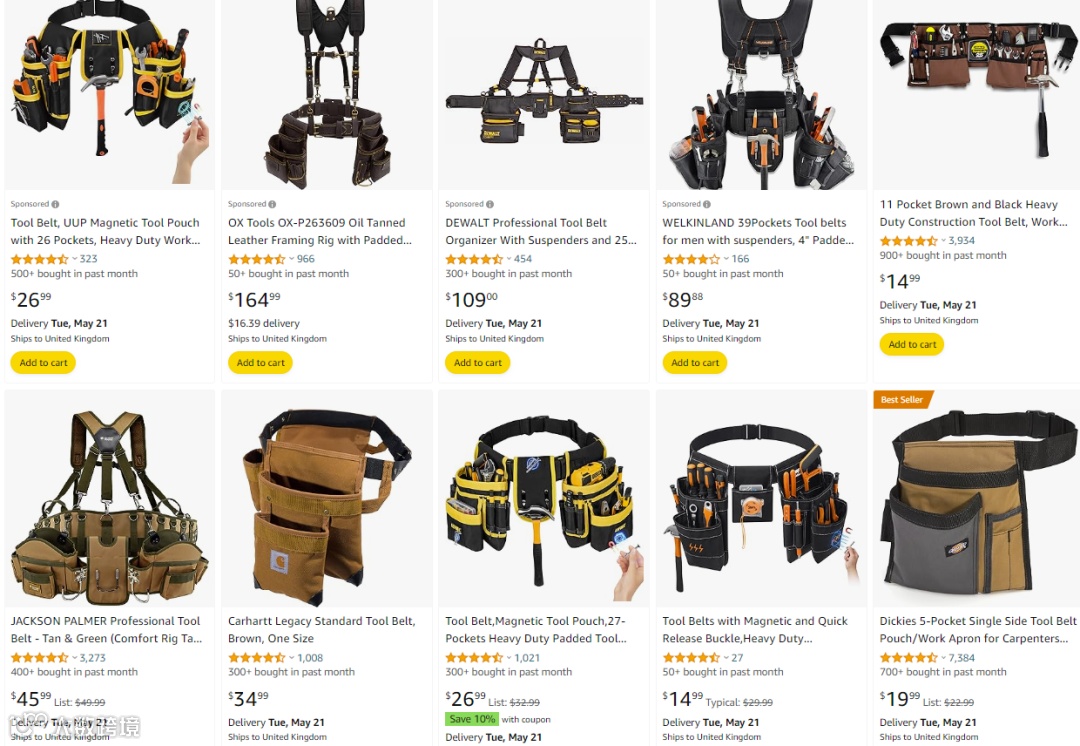Click the Sponsored info icon on DEWALT listing
Viewport: 1080px width, 746px height.
pos(490,204)
